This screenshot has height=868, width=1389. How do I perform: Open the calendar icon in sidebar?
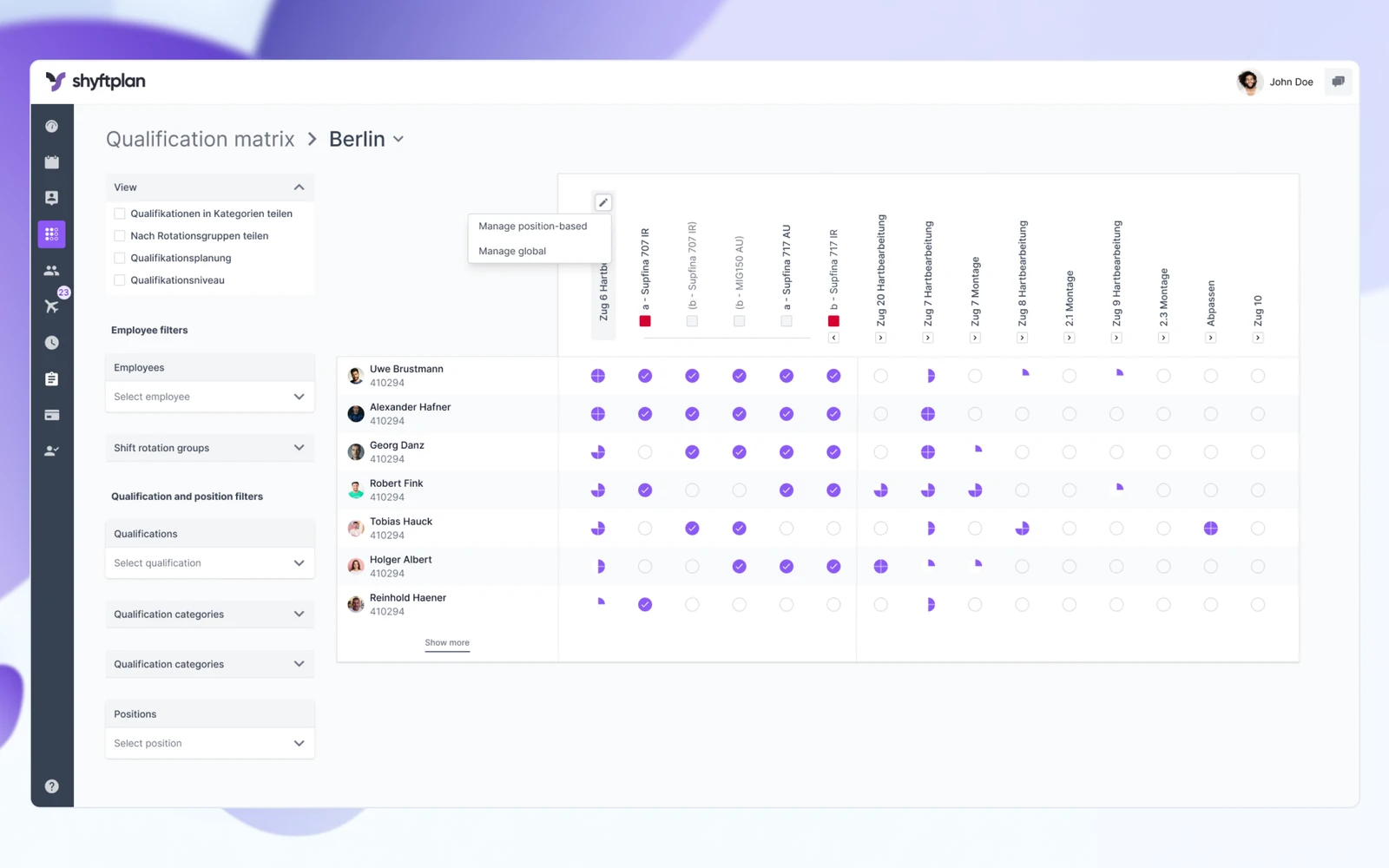[x=52, y=162]
